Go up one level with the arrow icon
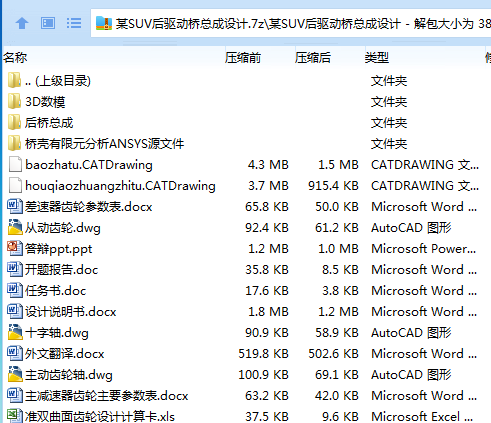Viewport: 491px width, 423px height. 22,23
